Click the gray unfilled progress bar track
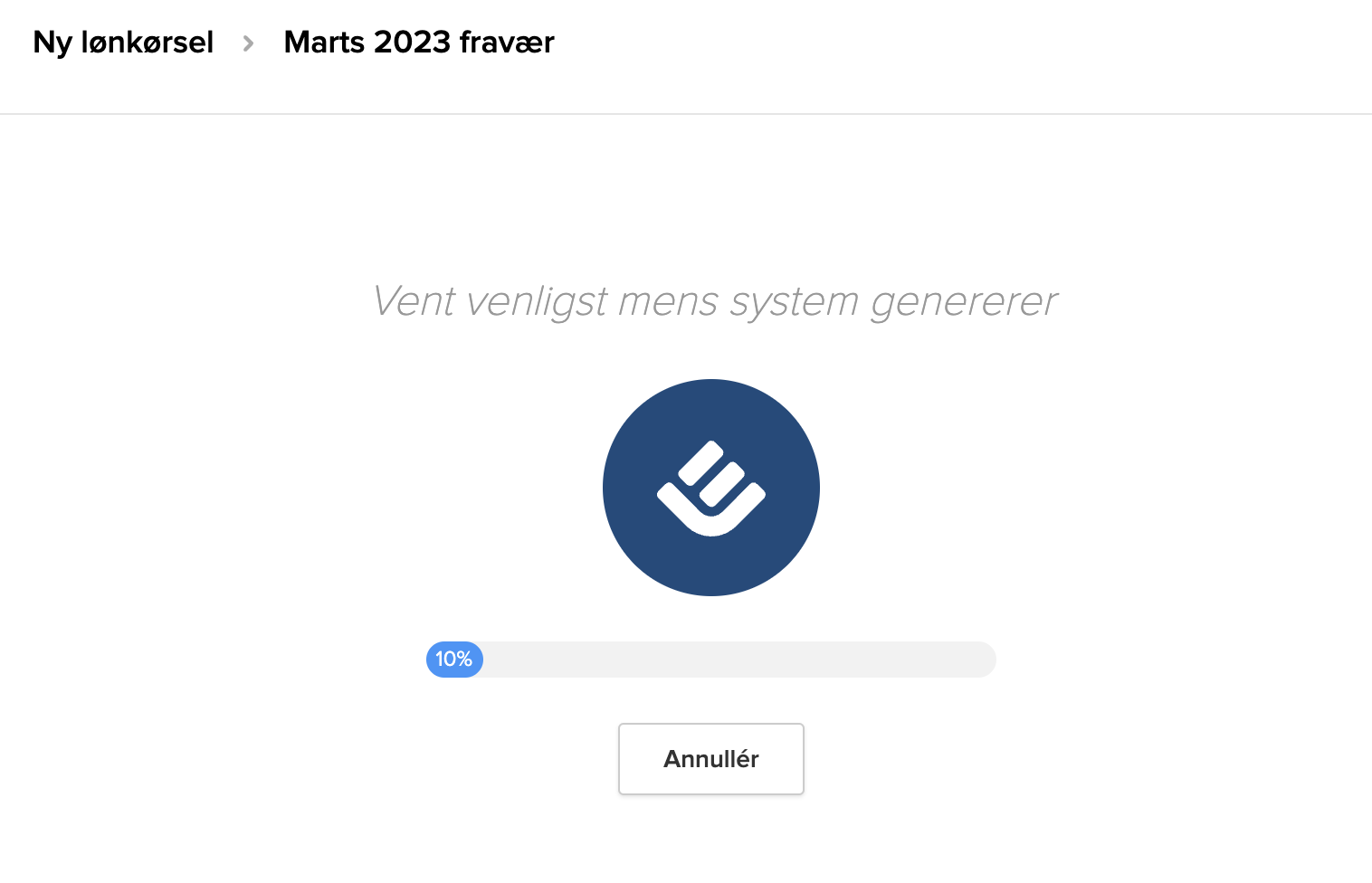 point(739,660)
